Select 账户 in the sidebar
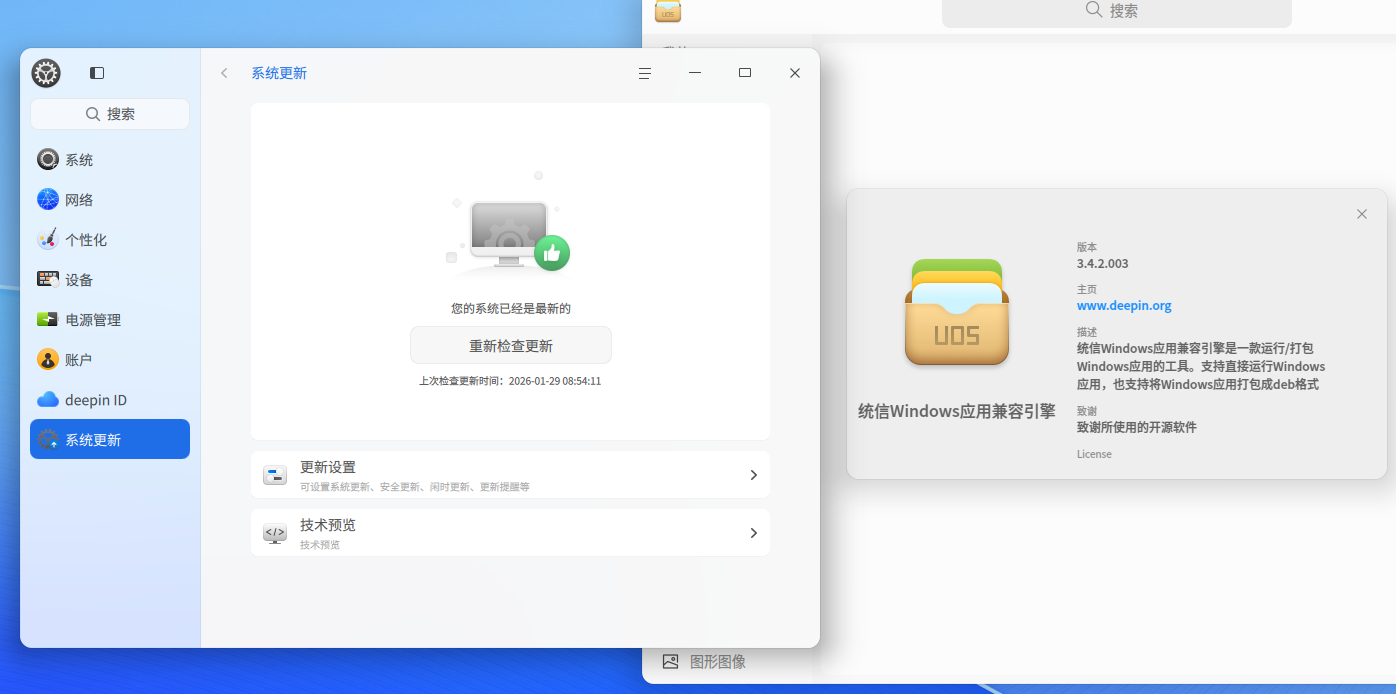Image resolution: width=1396 pixels, height=694 pixels. [110, 359]
